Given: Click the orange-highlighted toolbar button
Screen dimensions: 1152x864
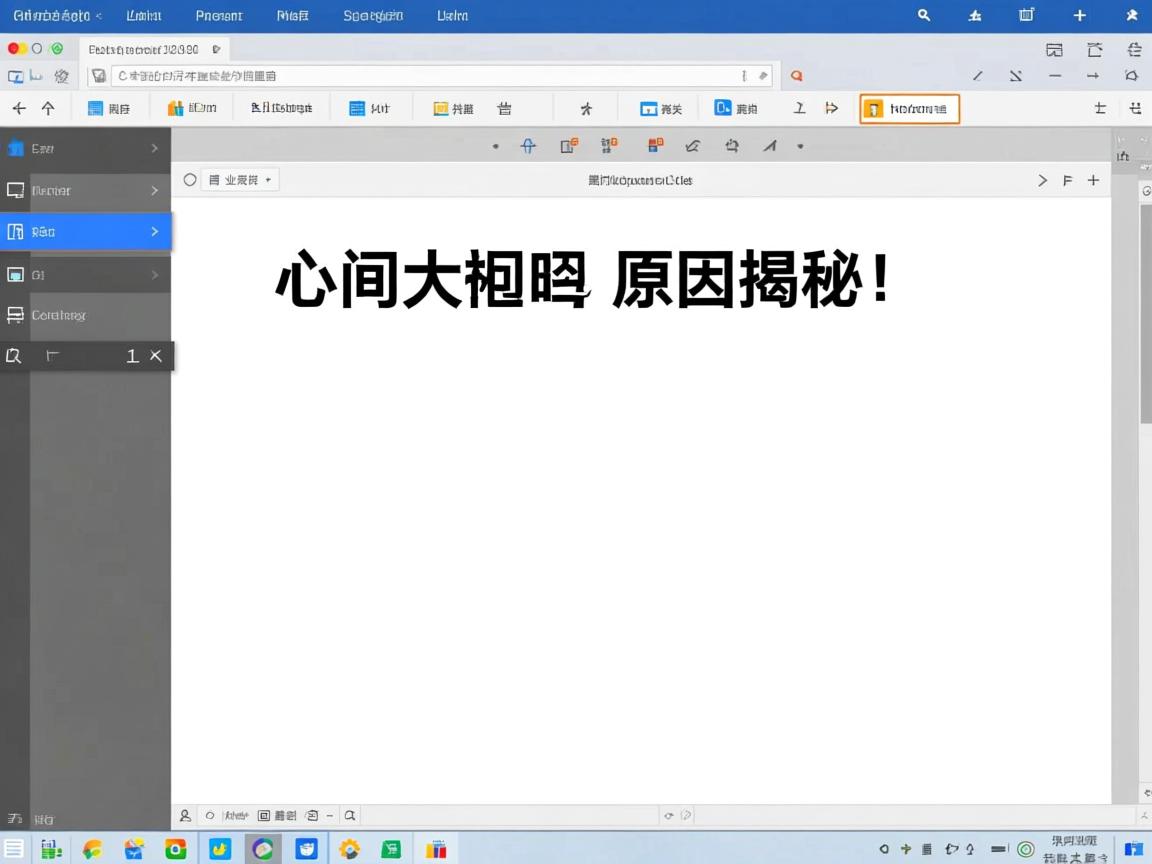Looking at the screenshot, I should (x=908, y=108).
